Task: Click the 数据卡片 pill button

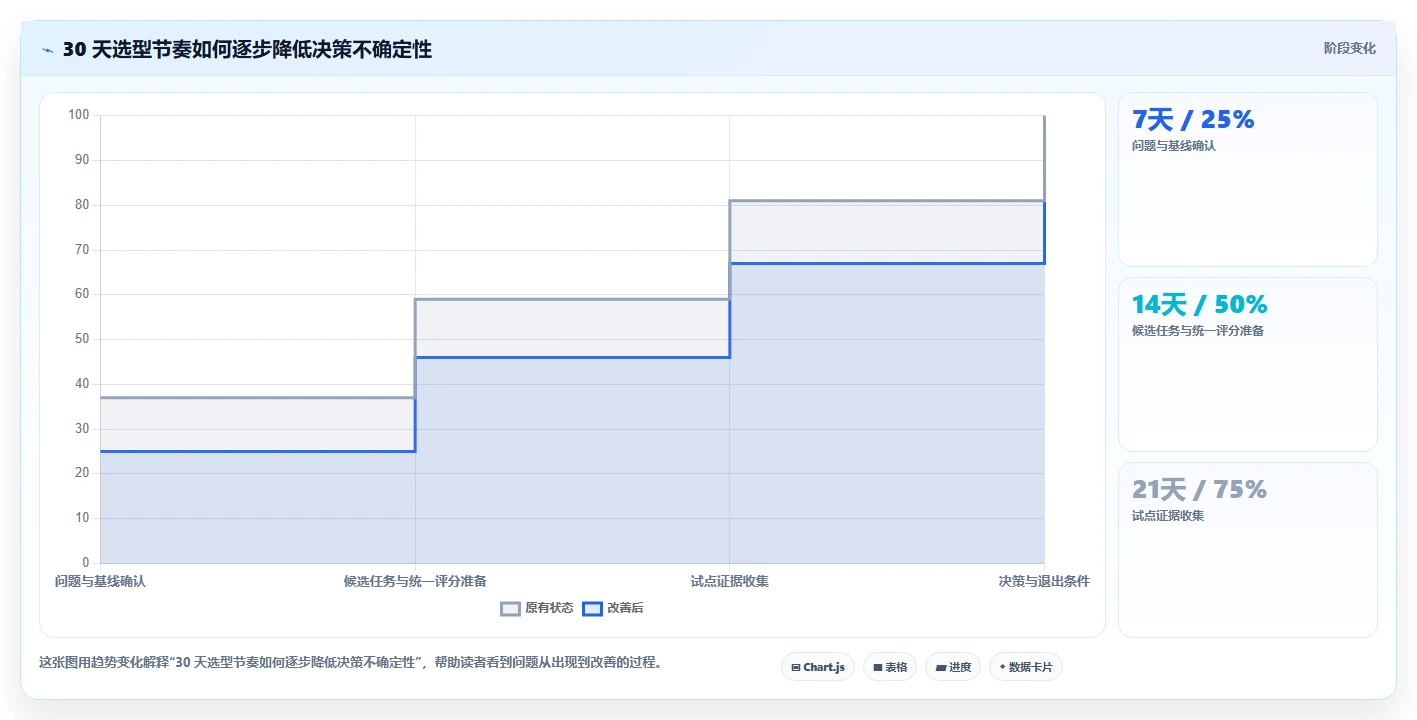Action: (x=1025, y=667)
